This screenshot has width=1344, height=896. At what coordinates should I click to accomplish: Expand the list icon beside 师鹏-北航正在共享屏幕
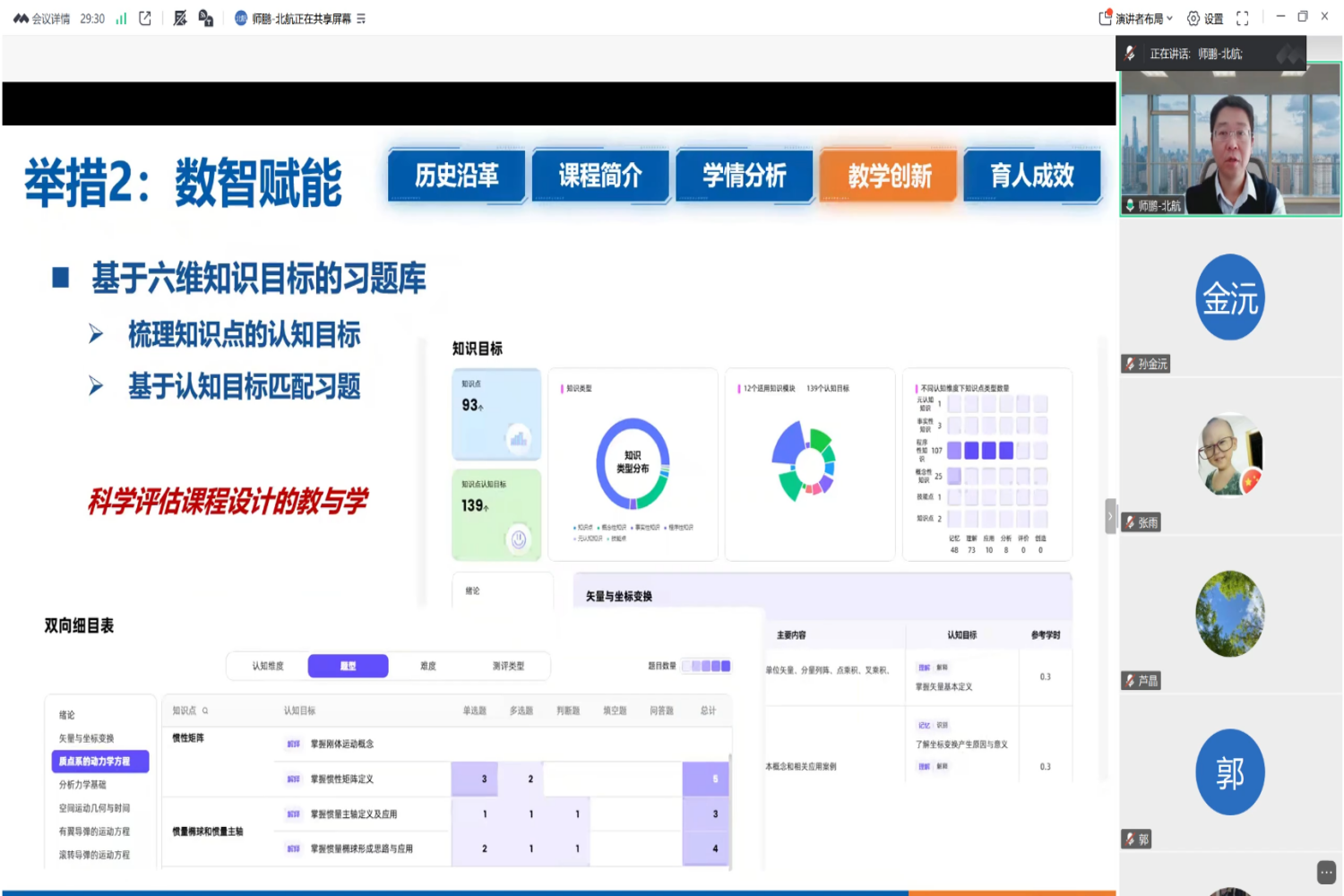(x=361, y=18)
